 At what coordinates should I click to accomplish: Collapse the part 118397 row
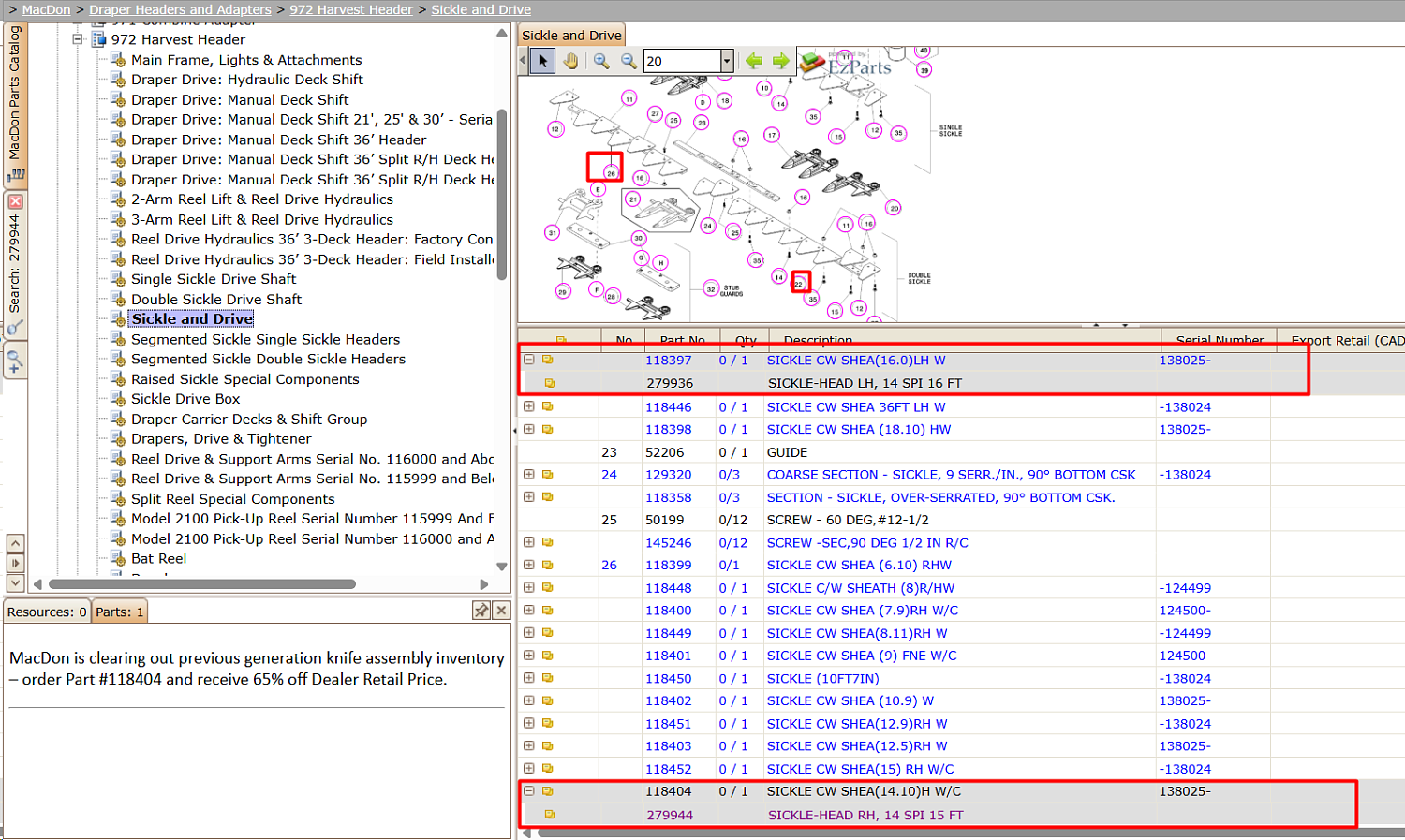(x=529, y=360)
